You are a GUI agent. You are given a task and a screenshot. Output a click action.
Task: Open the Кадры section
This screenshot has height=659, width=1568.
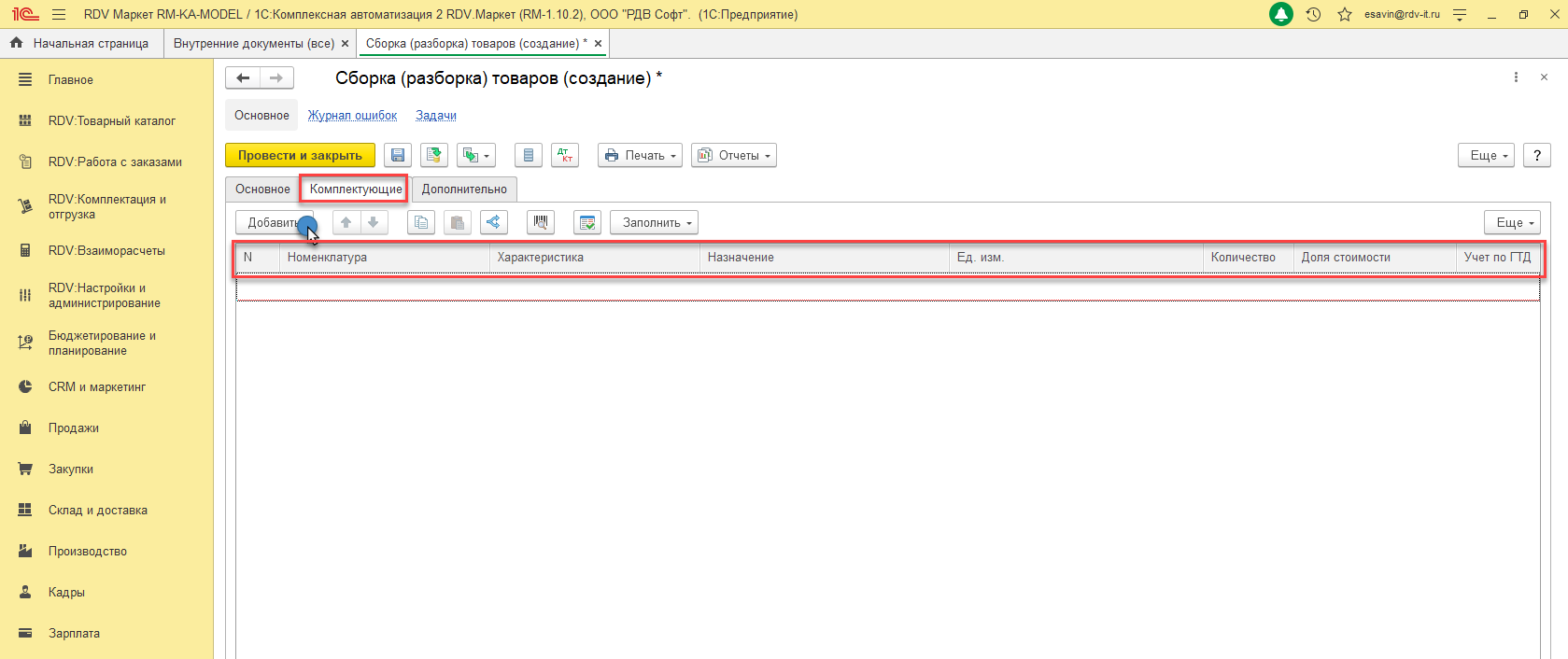66,593
